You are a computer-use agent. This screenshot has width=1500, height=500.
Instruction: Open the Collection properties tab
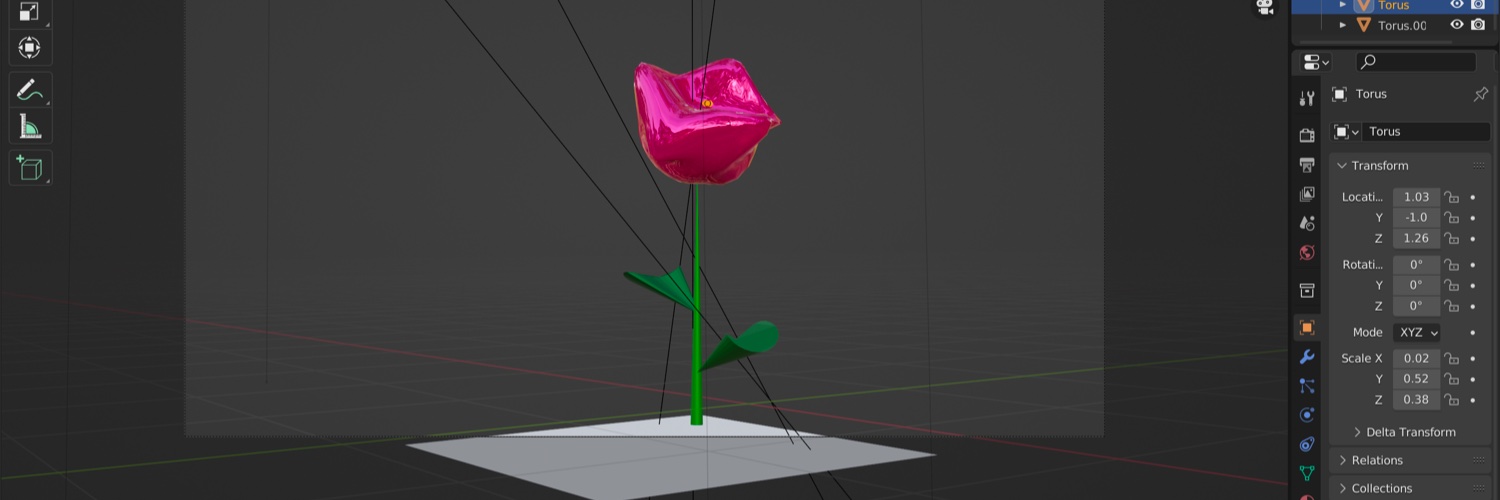pyautogui.click(x=1307, y=290)
